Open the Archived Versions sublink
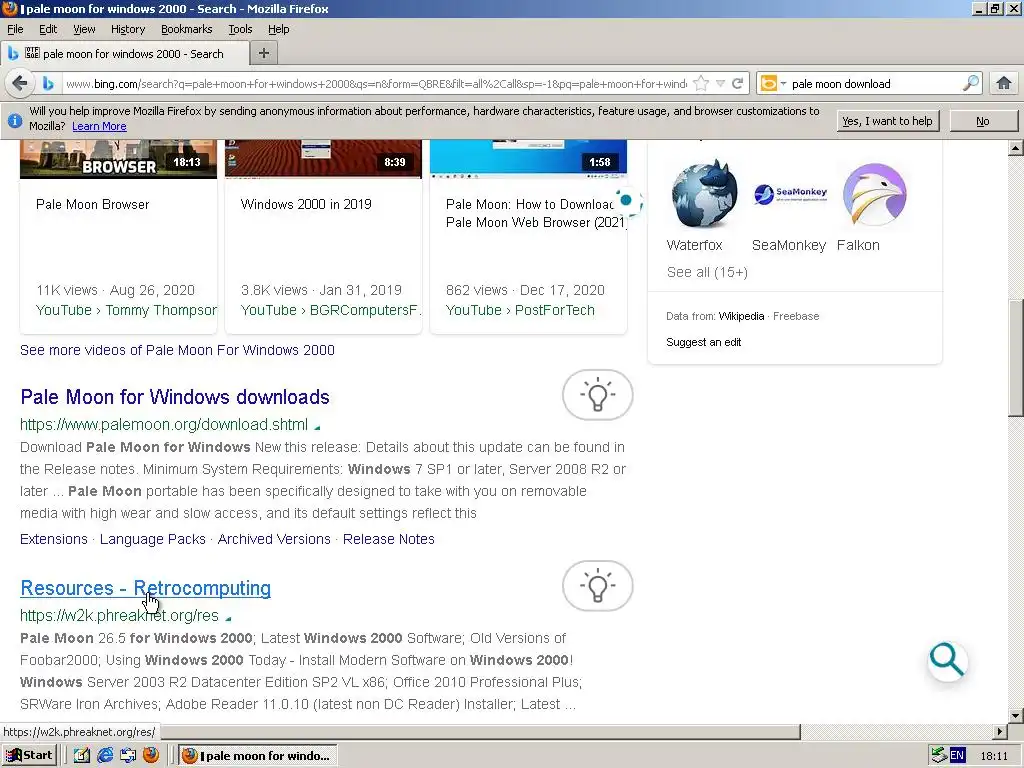Image resolution: width=1024 pixels, height=768 pixels. pos(274,539)
